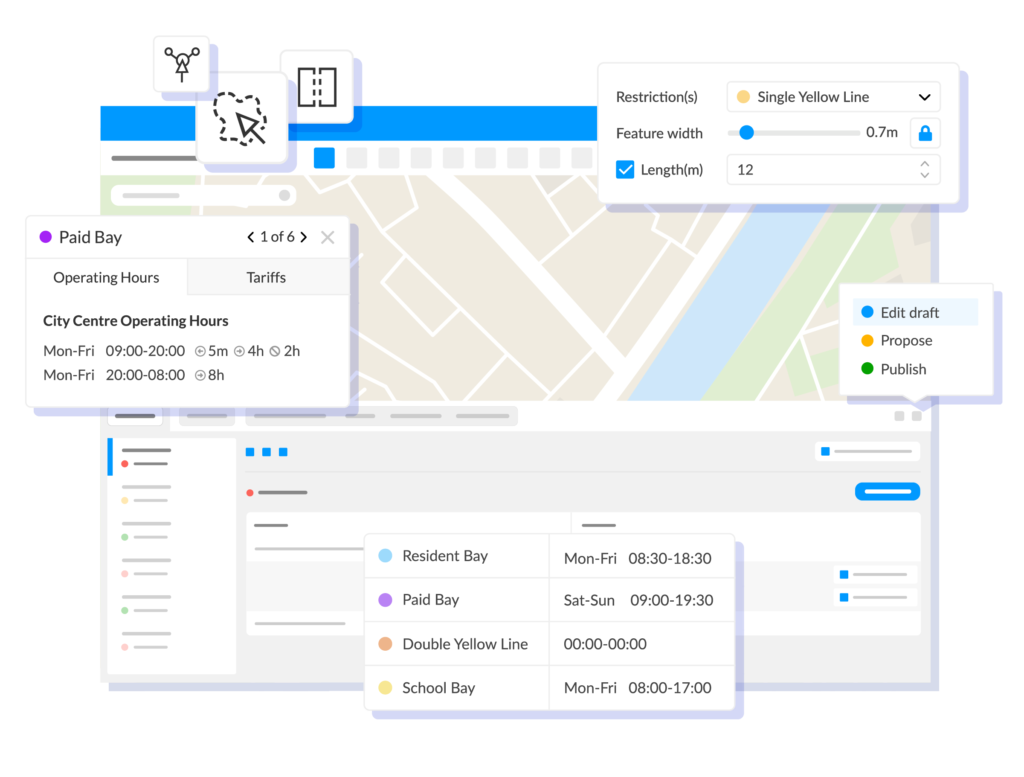Go to next Paid Bay record
Viewport: 1024px width, 777px height.
click(x=304, y=238)
